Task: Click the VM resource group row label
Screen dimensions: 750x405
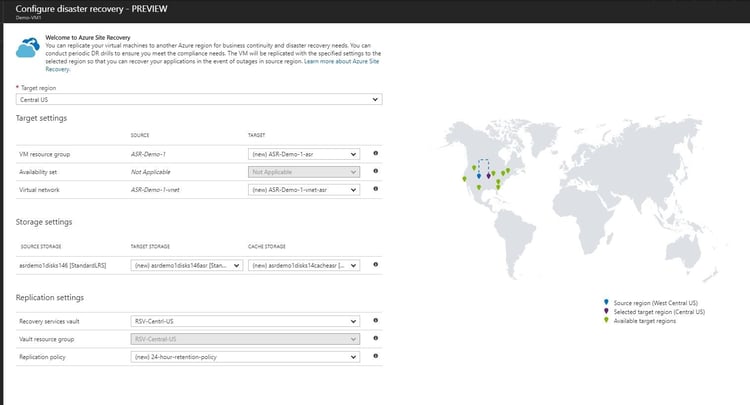Action: coord(44,154)
